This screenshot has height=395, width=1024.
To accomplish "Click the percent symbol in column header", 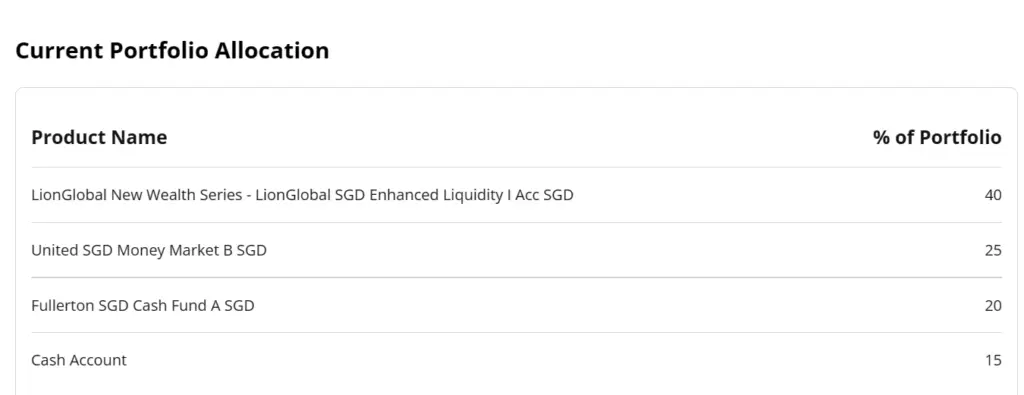I will (882, 137).
